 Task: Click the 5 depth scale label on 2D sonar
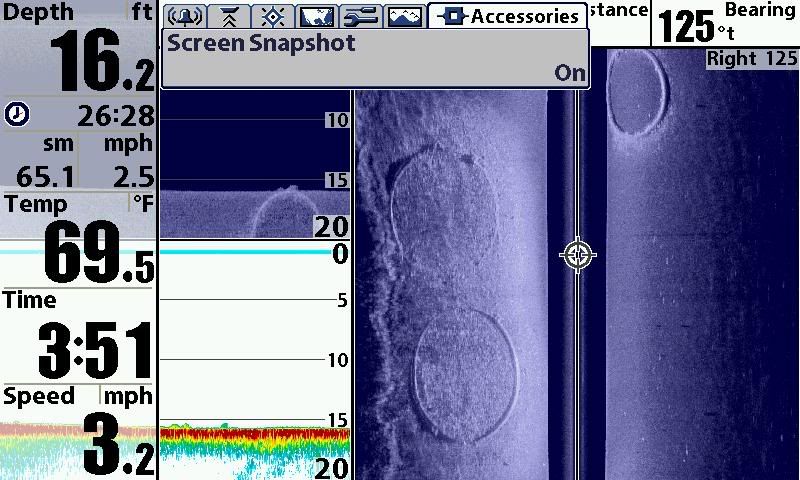tap(343, 300)
